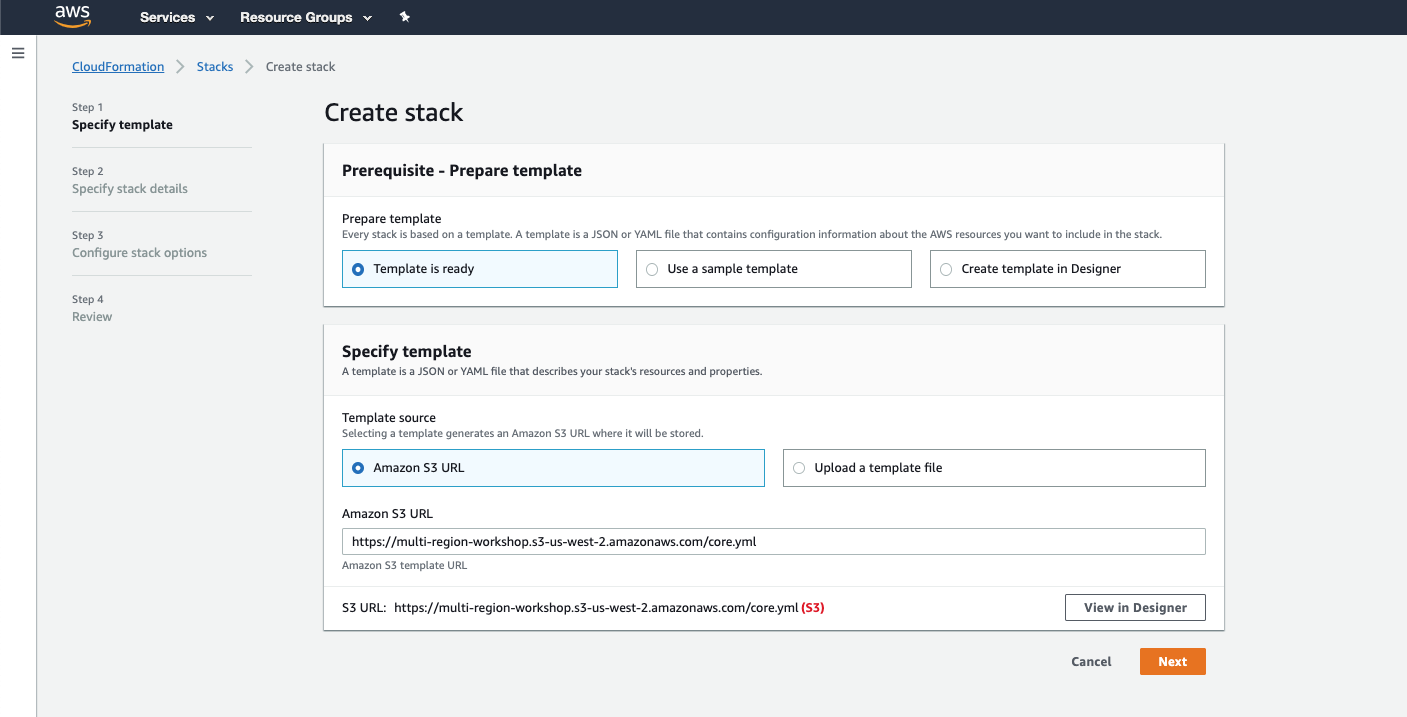The height and width of the screenshot is (717, 1407).
Task: Click into the Amazon S3 URL input field
Action: pos(774,541)
